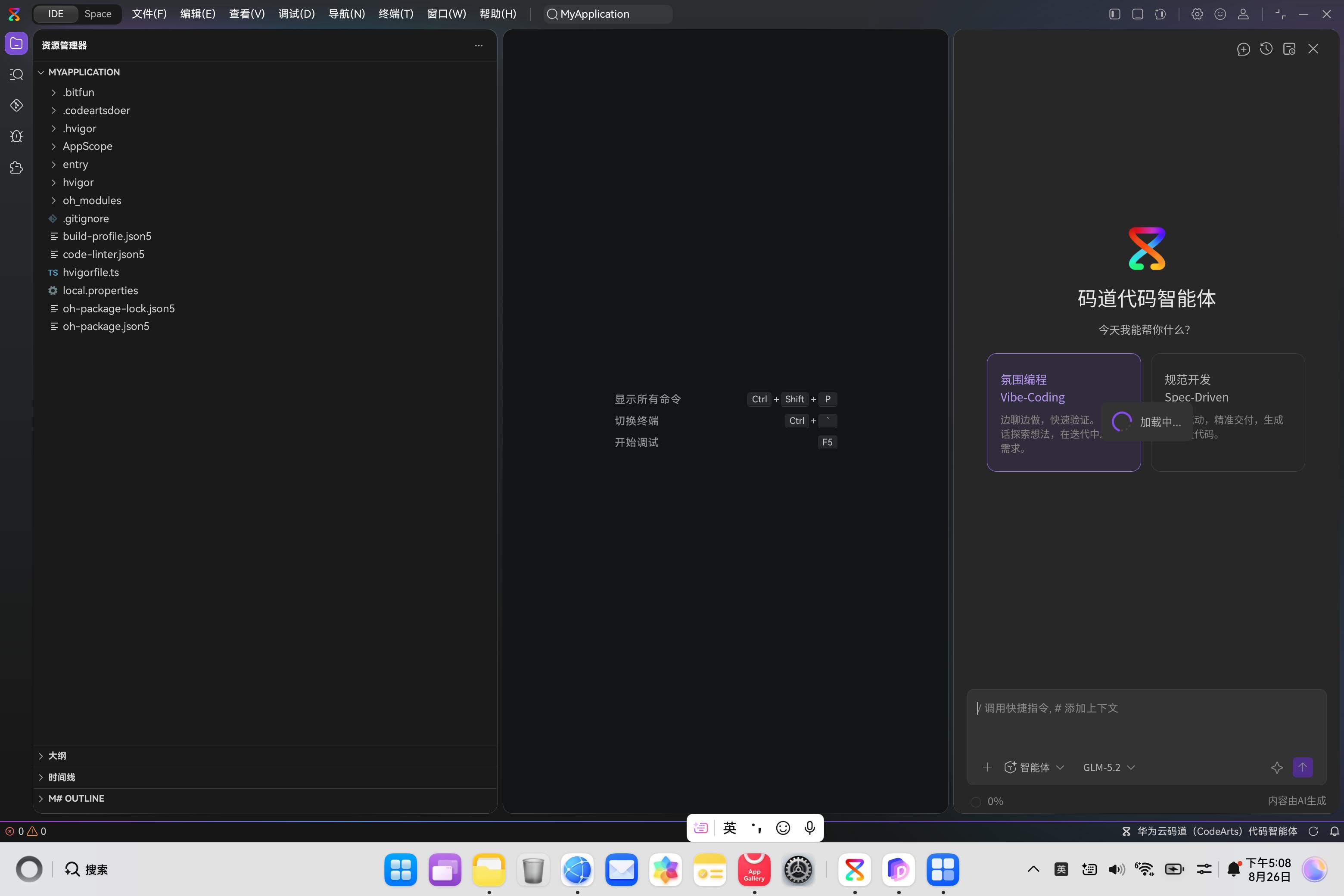Image resolution: width=1344 pixels, height=896 pixels.
Task: Open App Gallery from the dock
Action: [x=754, y=870]
